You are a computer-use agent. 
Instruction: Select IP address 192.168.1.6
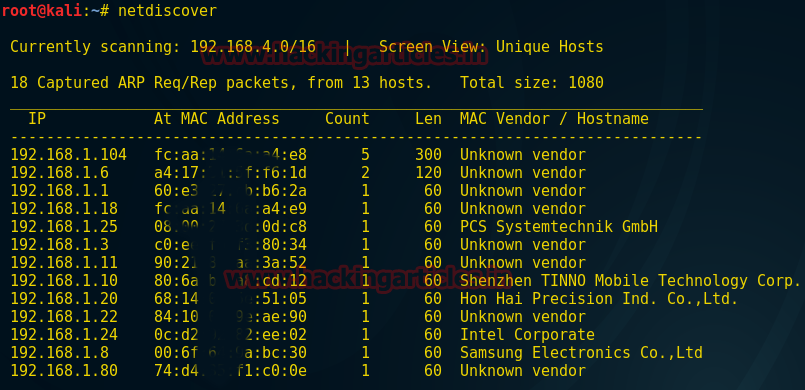tap(59, 173)
